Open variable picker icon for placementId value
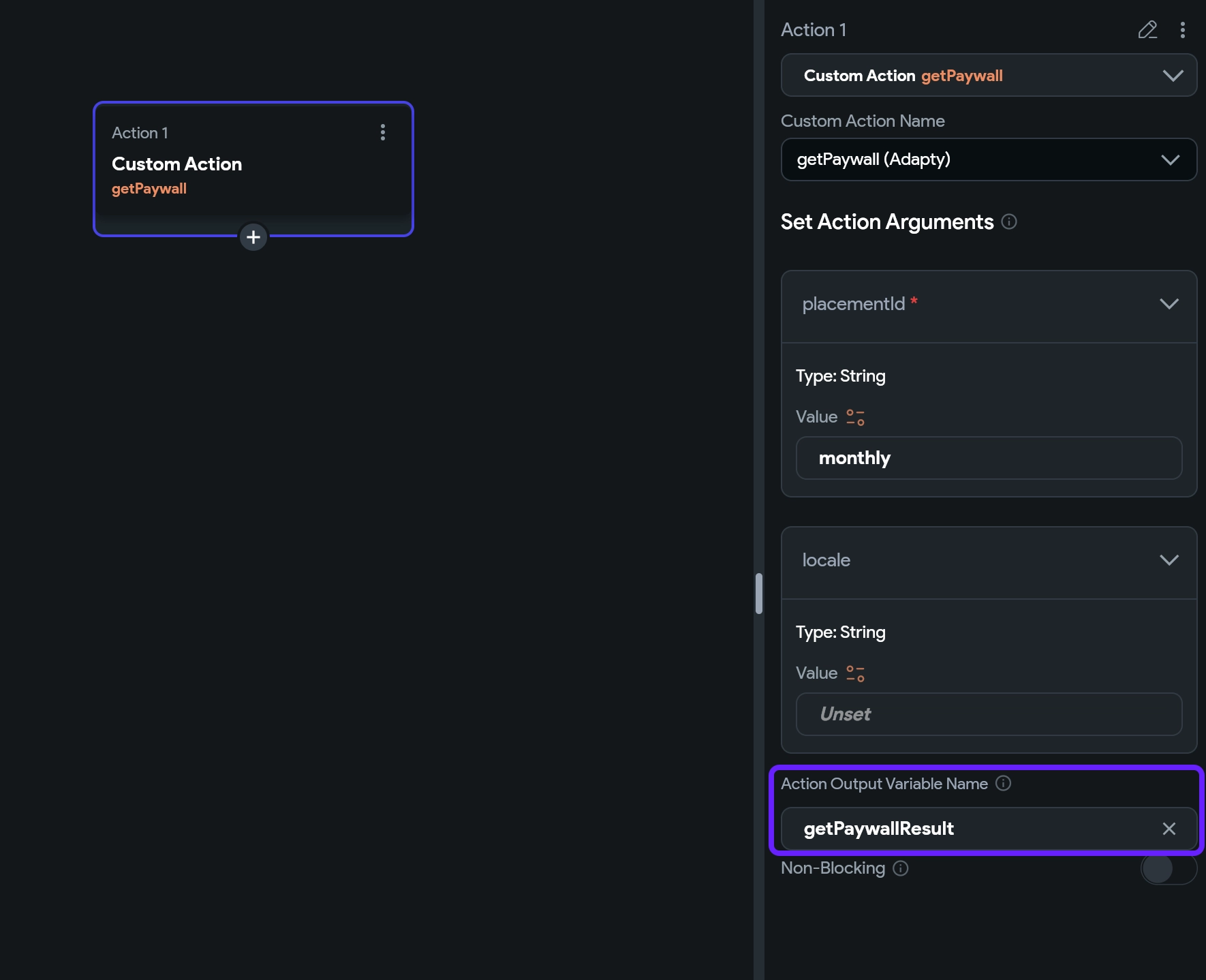Viewport: 1206px width, 980px height. coord(855,417)
